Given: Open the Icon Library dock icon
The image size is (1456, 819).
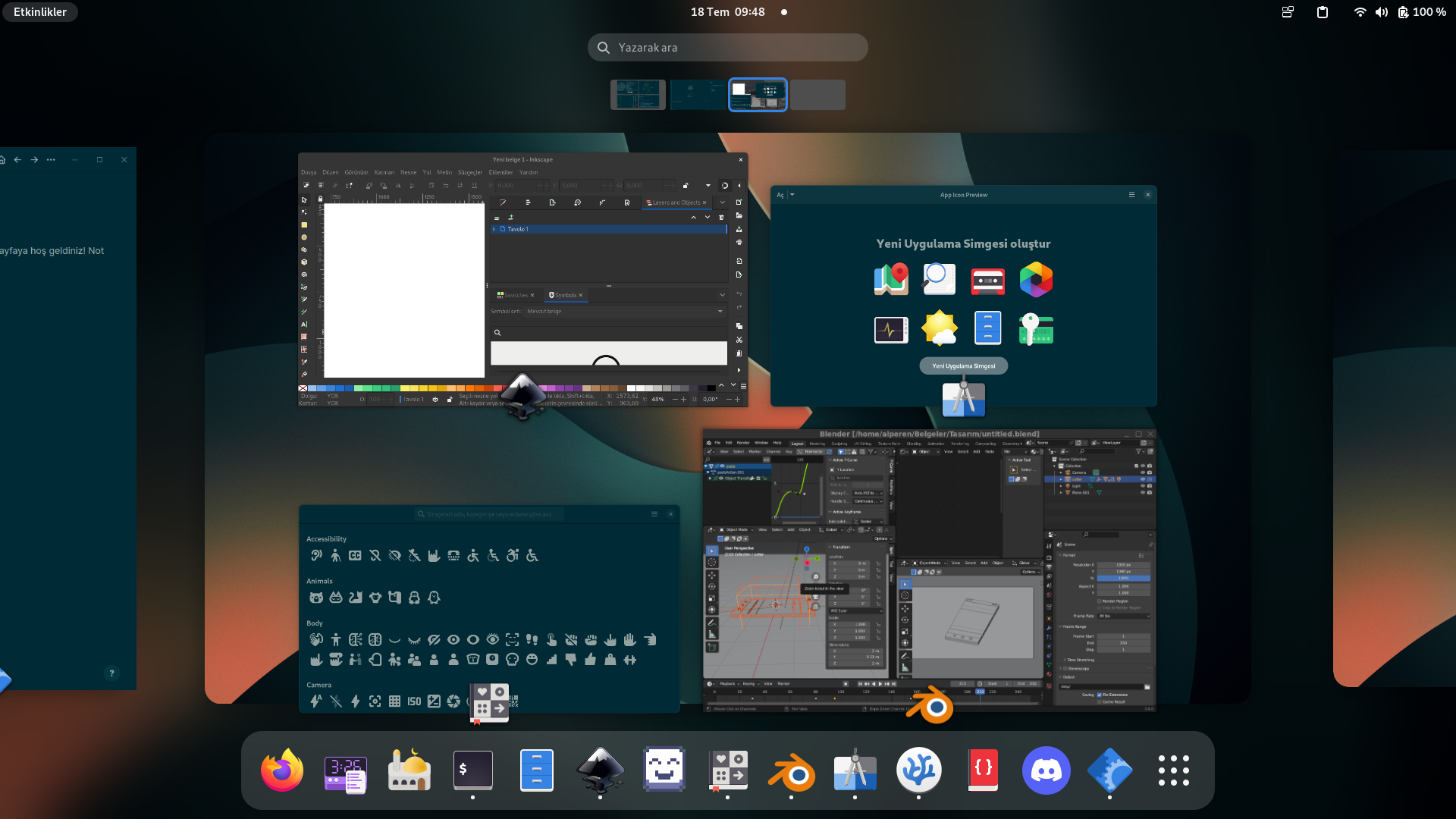Looking at the screenshot, I should pyautogui.click(x=727, y=770).
